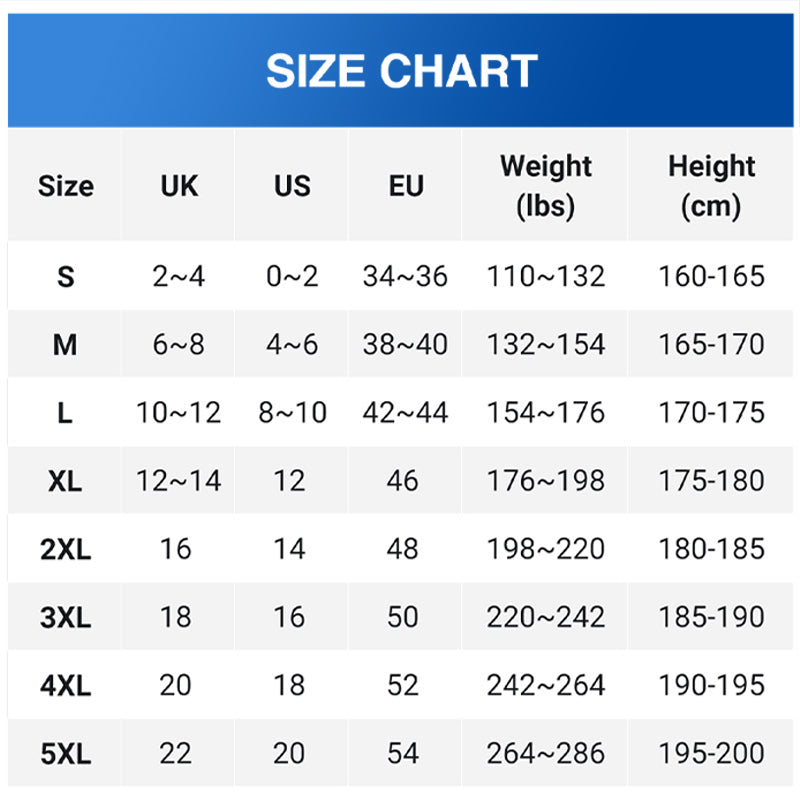This screenshot has width=800, height=800.
Task: Click the 5XL size row label
Action: tap(65, 753)
